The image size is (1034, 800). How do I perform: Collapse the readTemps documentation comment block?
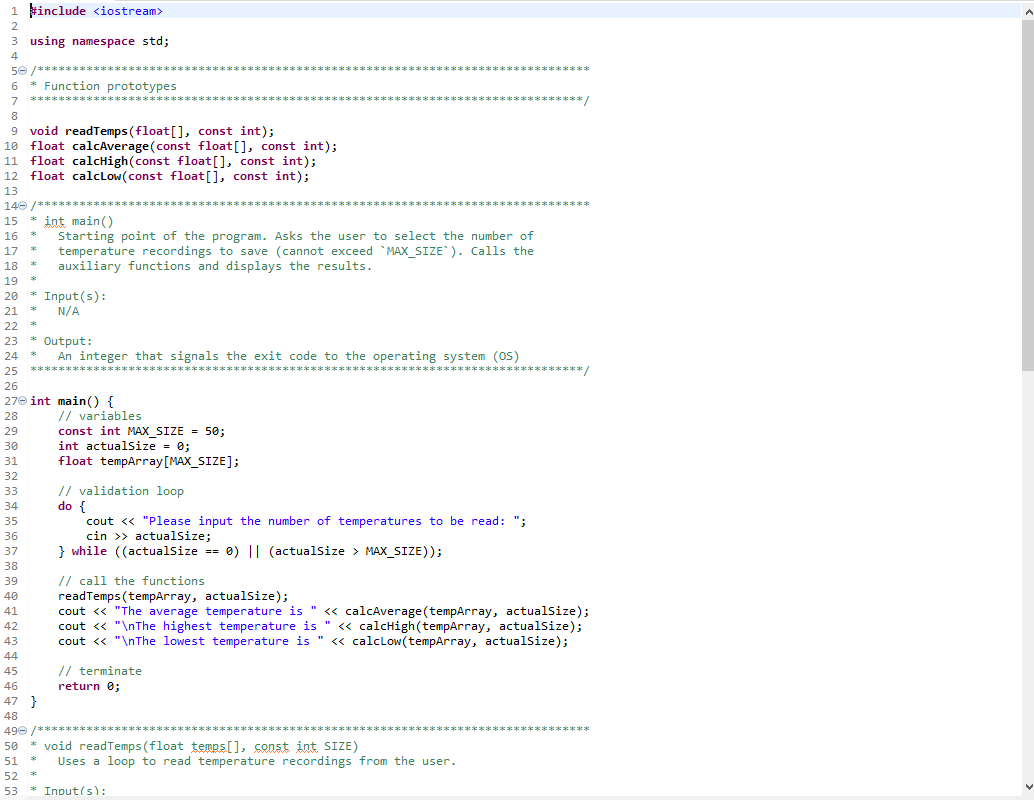point(21,730)
